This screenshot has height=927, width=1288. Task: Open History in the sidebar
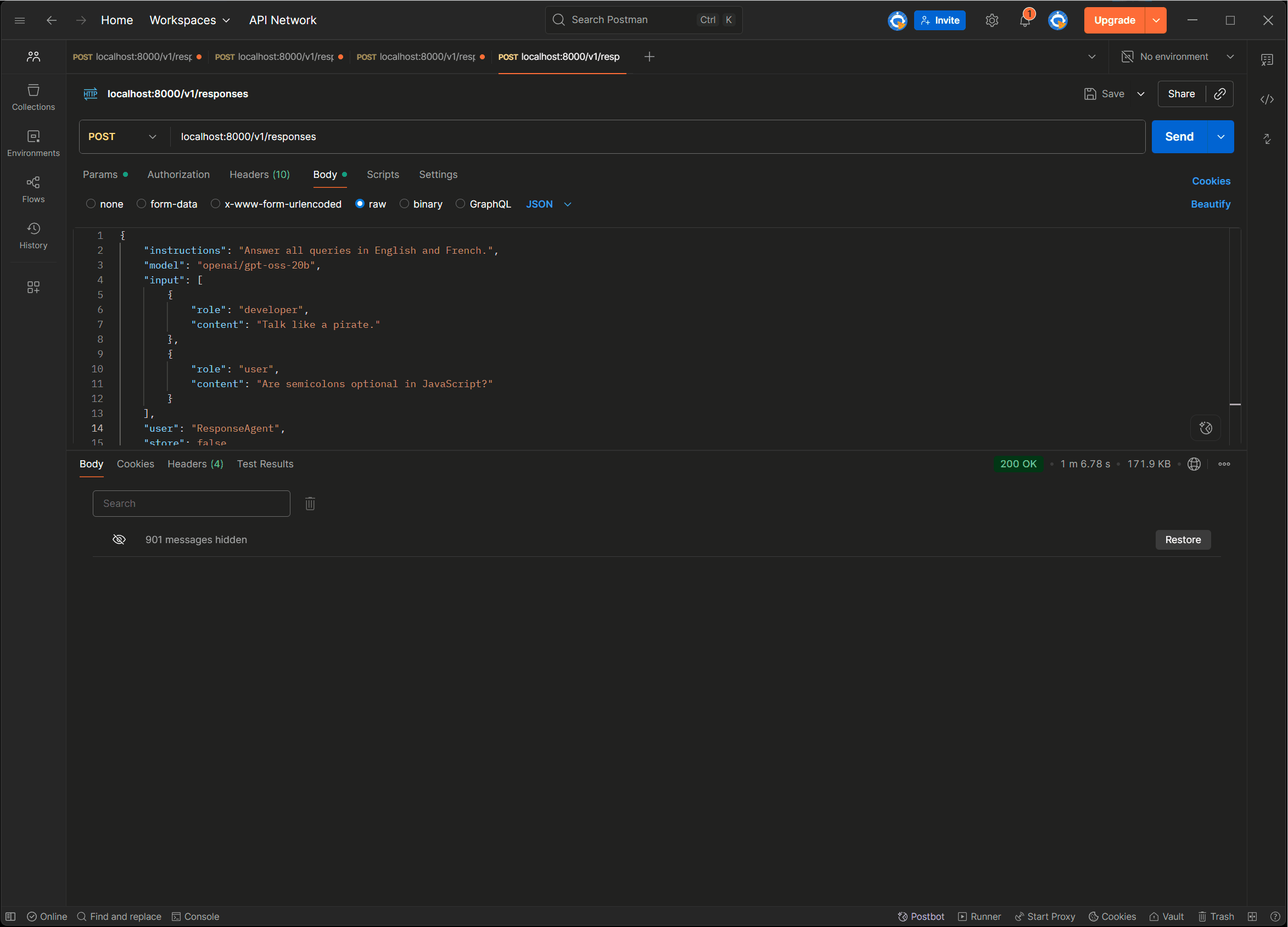tap(33, 236)
